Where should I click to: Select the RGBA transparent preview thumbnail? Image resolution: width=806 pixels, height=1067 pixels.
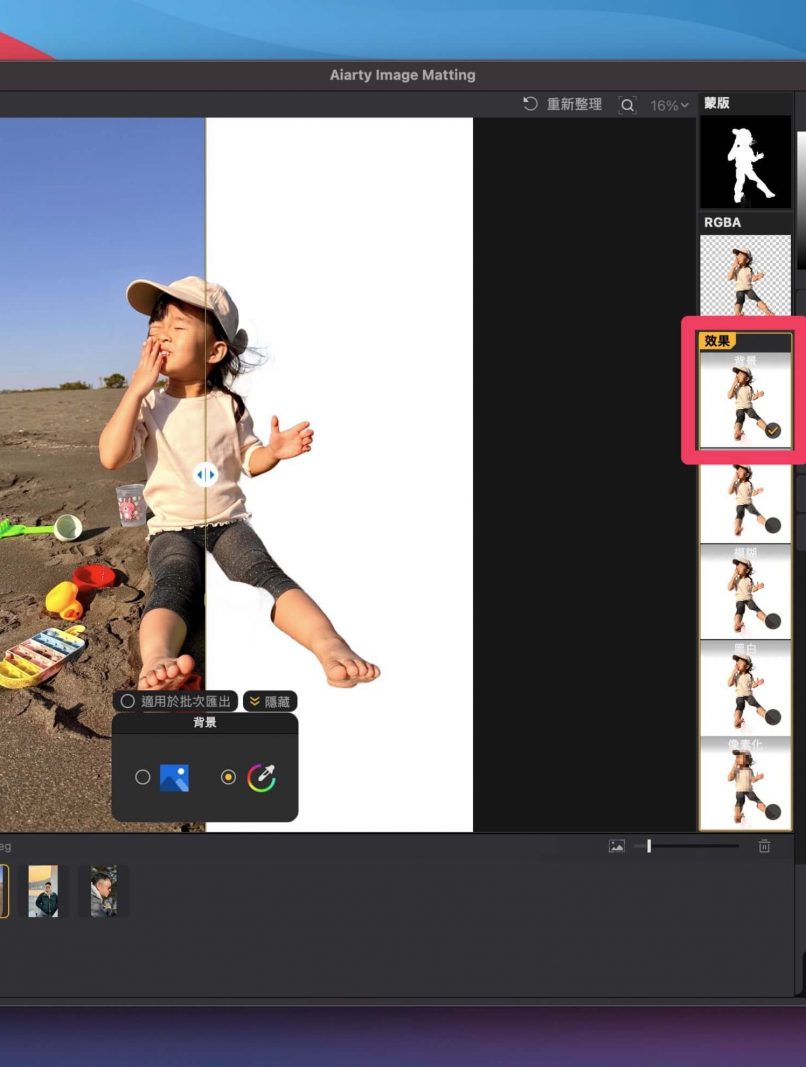(745, 275)
